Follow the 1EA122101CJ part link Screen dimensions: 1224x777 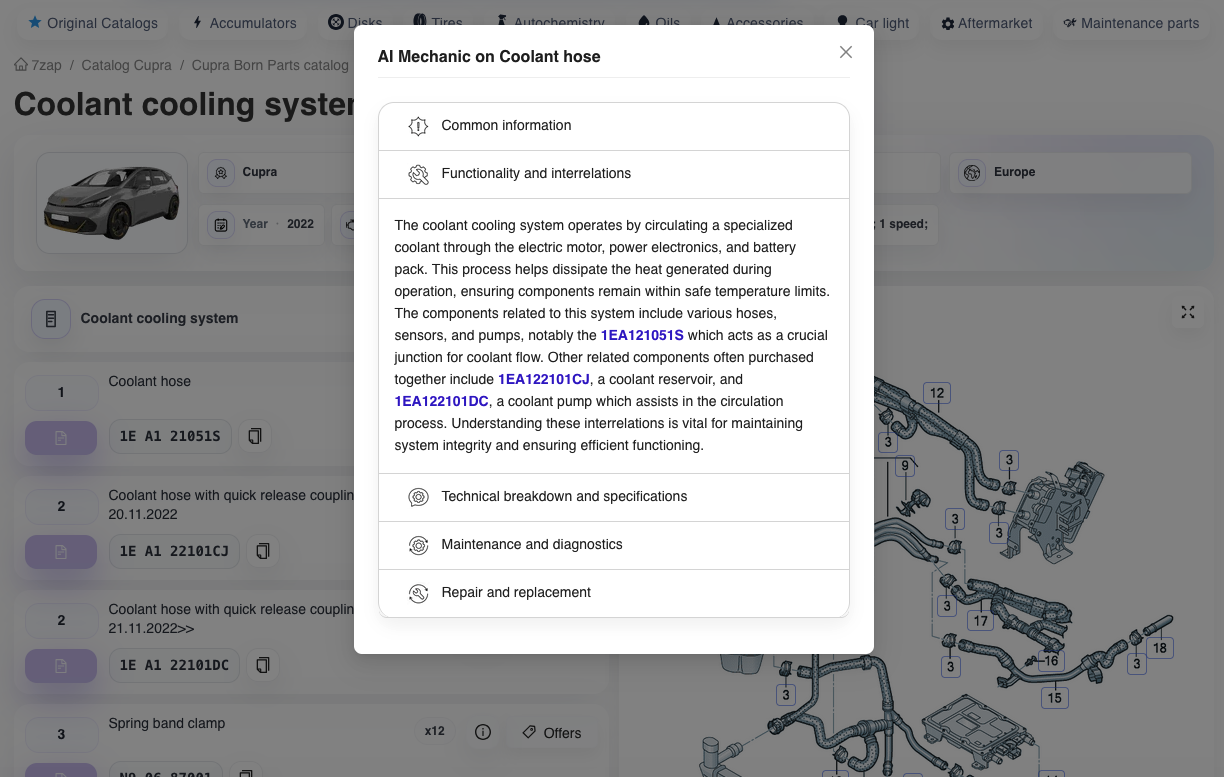[x=544, y=379]
